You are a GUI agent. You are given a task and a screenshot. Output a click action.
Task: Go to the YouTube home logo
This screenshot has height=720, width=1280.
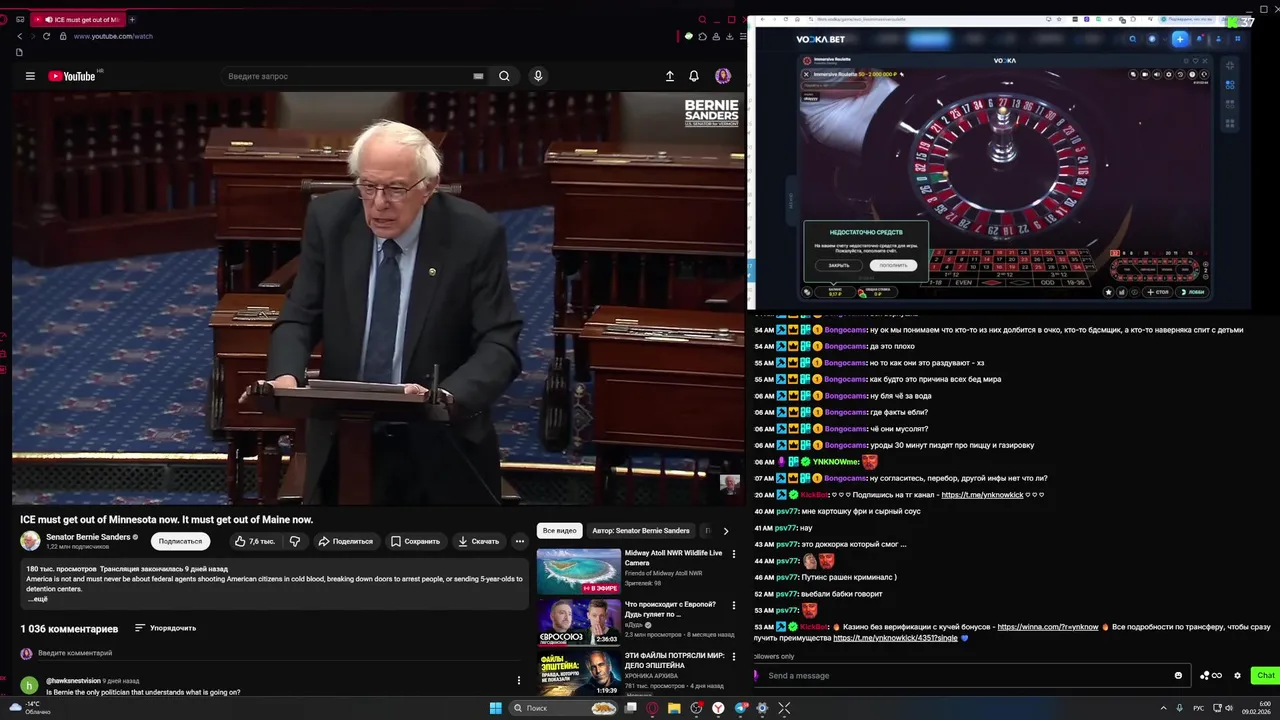(71, 76)
